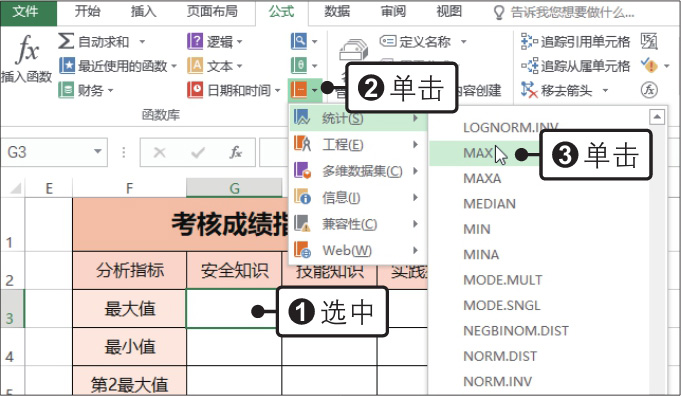Click the Text functions icon
Screen dimensions: 681x396
coord(195,66)
